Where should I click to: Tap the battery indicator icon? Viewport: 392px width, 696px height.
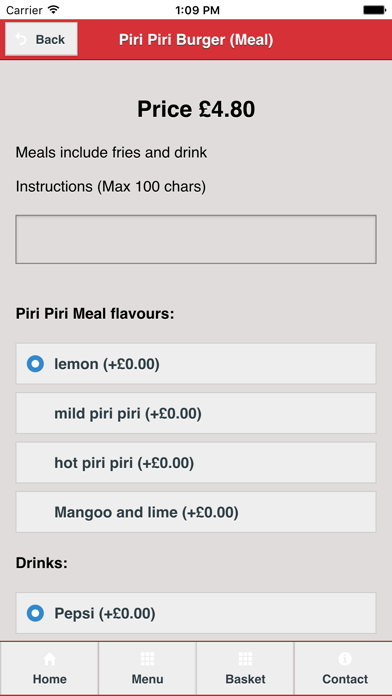[374, 10]
